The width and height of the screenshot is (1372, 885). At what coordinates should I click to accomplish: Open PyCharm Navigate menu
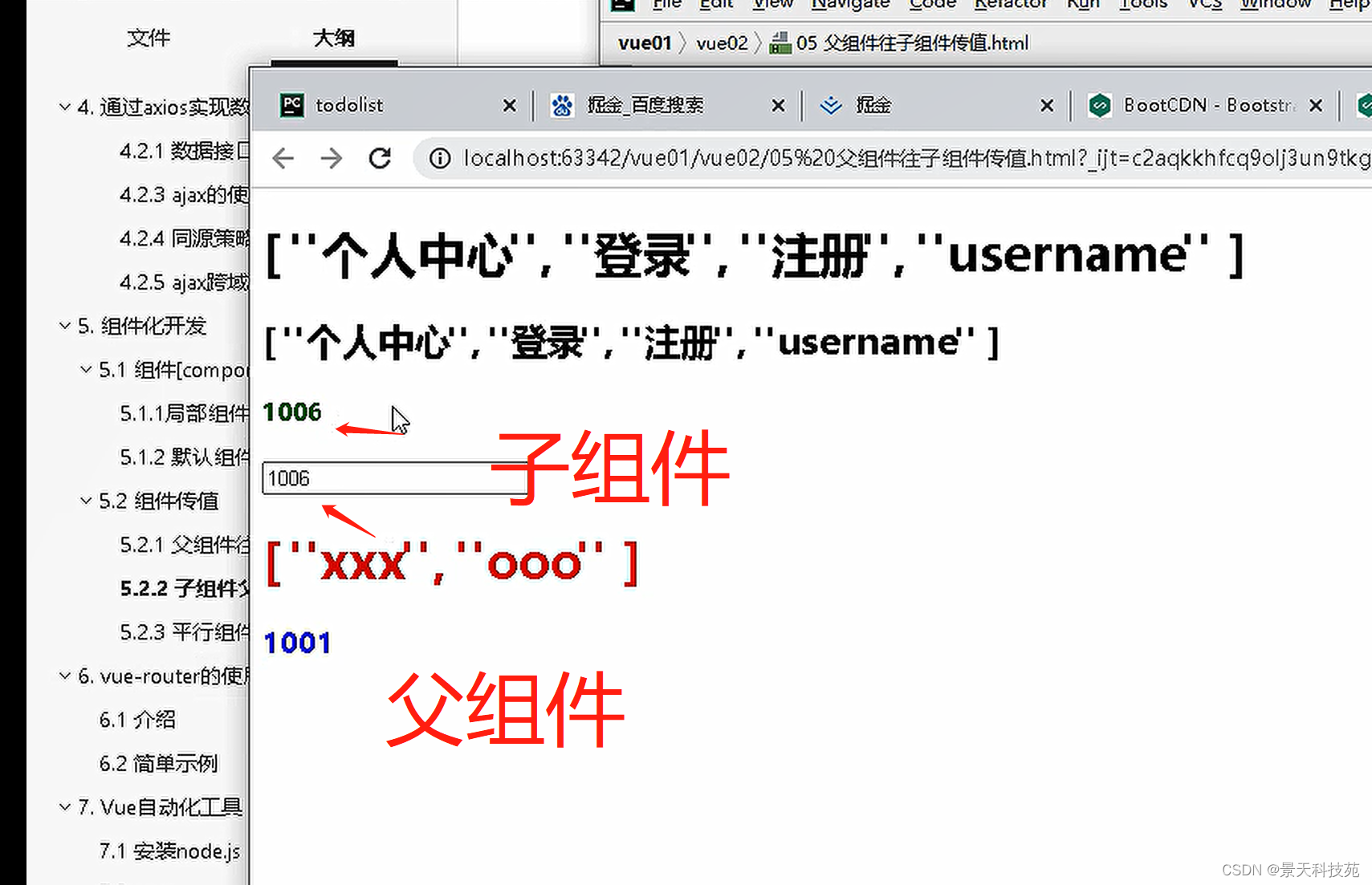click(x=850, y=4)
